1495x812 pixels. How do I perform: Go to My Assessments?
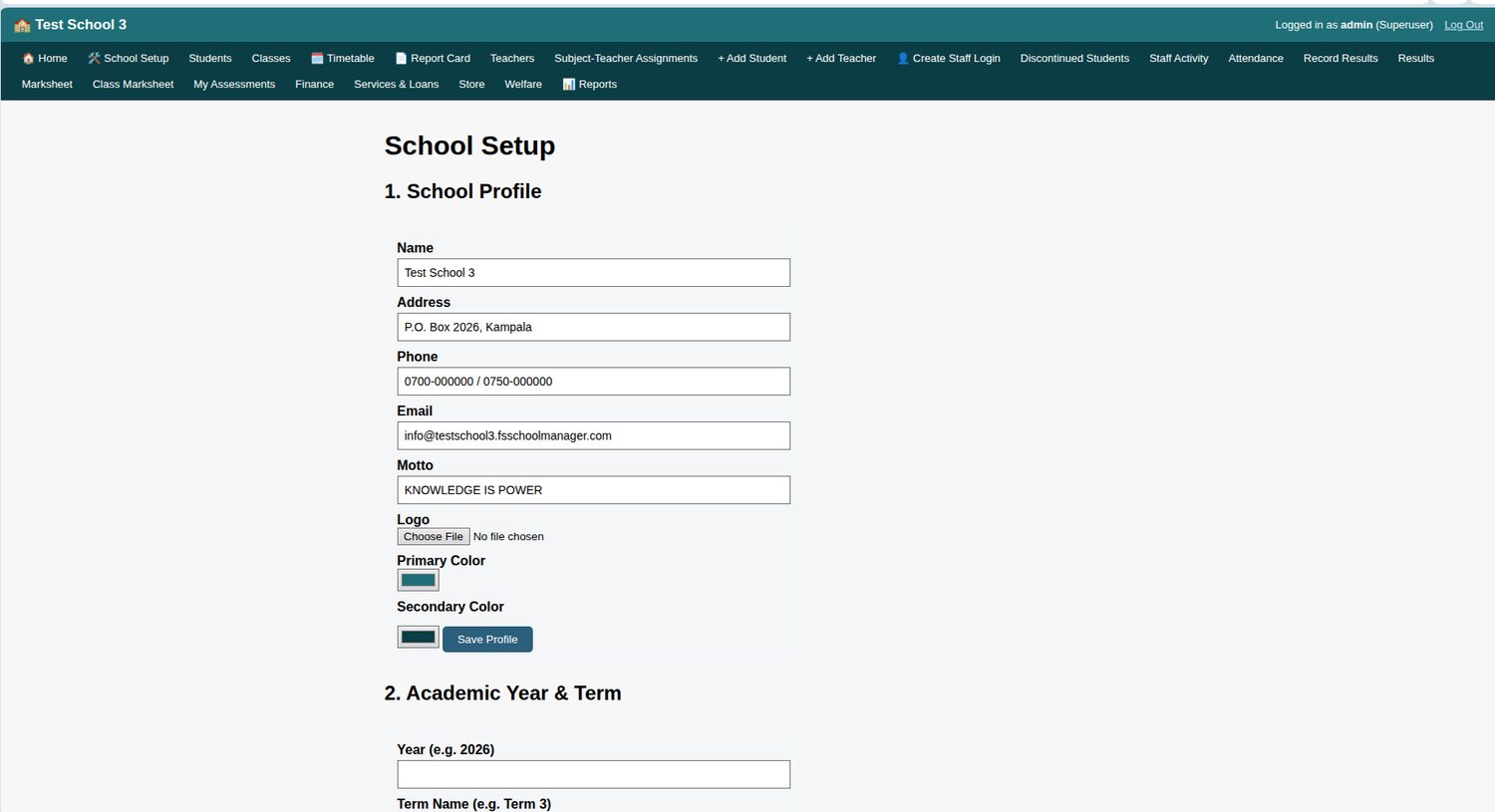pyautogui.click(x=234, y=85)
